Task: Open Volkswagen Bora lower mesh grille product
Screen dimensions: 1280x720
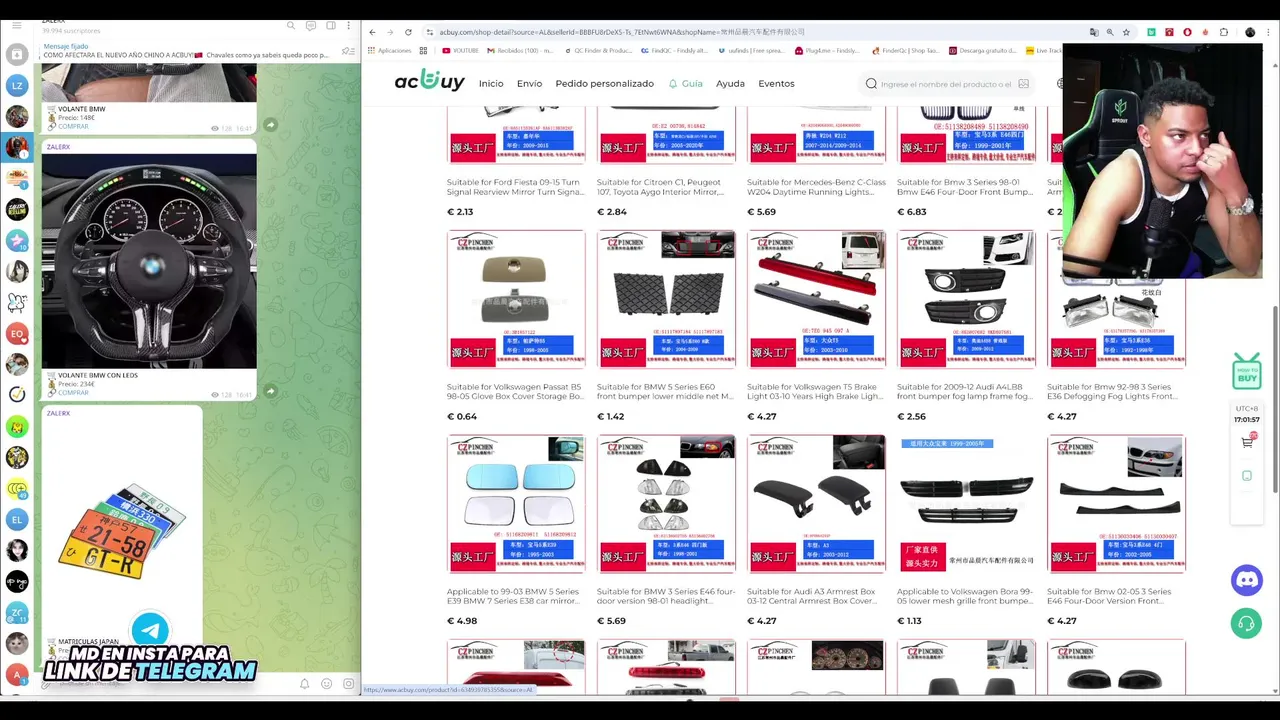Action: pos(966,503)
